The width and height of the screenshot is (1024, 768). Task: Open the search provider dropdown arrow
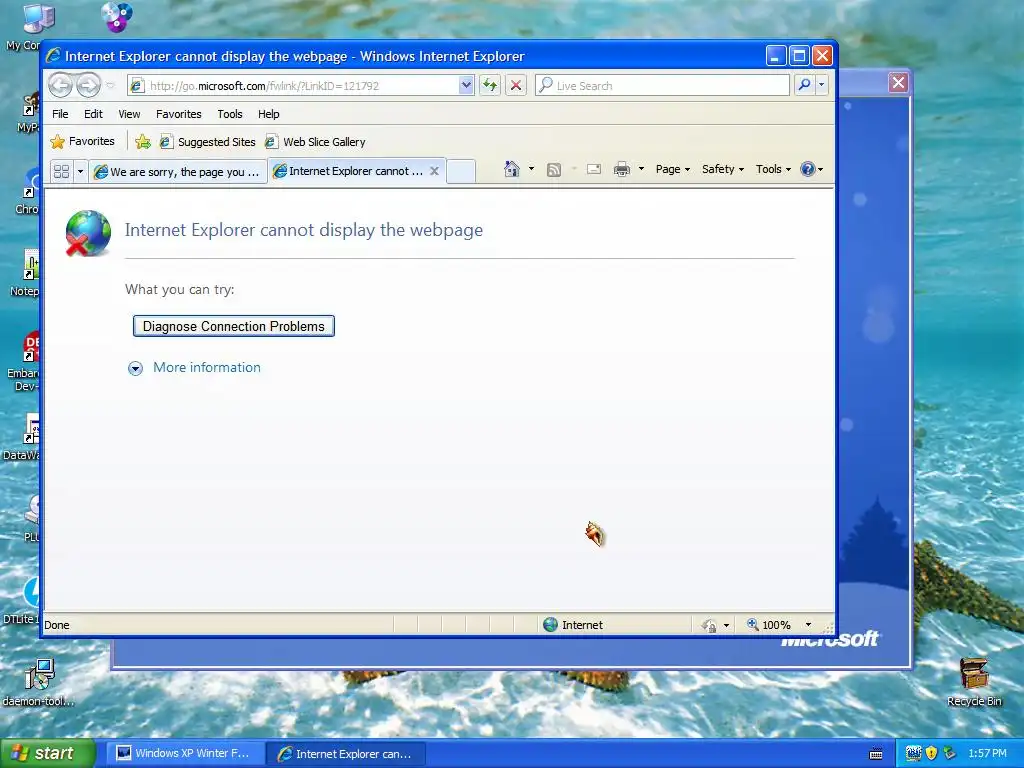[x=822, y=86]
